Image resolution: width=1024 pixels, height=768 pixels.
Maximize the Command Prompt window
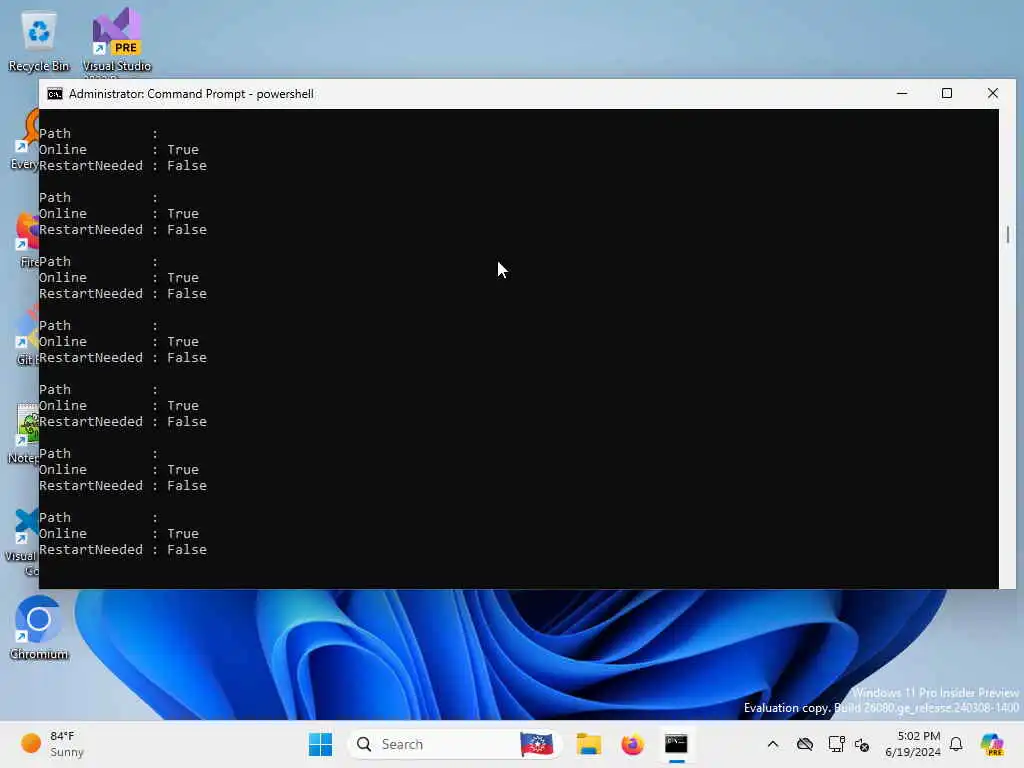(946, 93)
